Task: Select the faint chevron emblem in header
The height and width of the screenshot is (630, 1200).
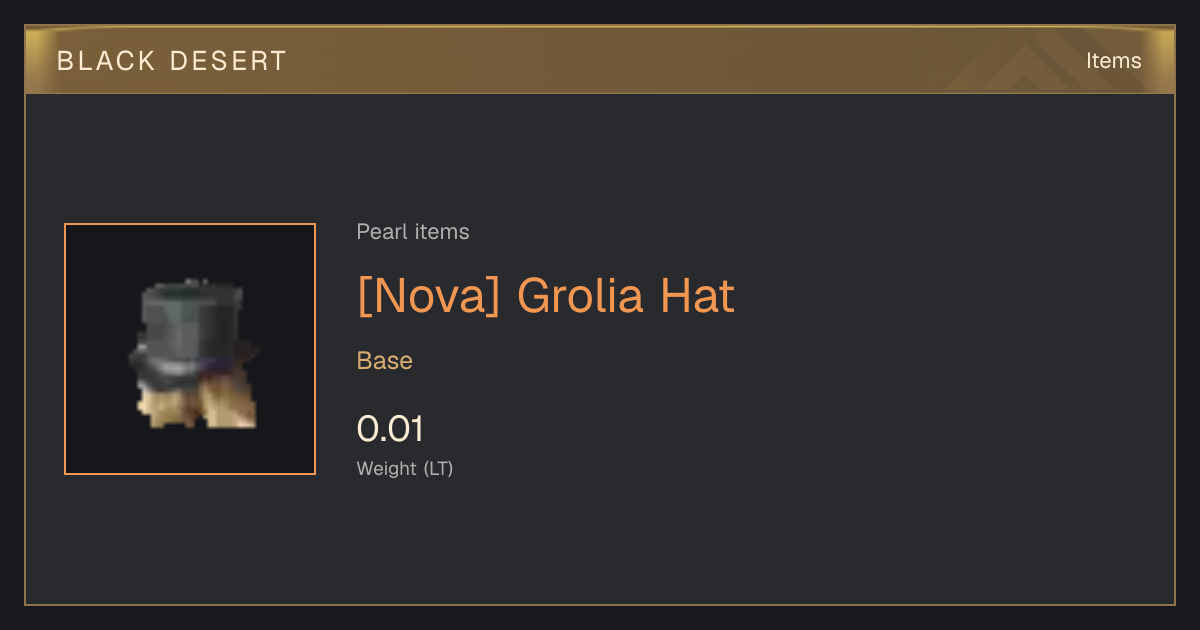Action: 1030,60
